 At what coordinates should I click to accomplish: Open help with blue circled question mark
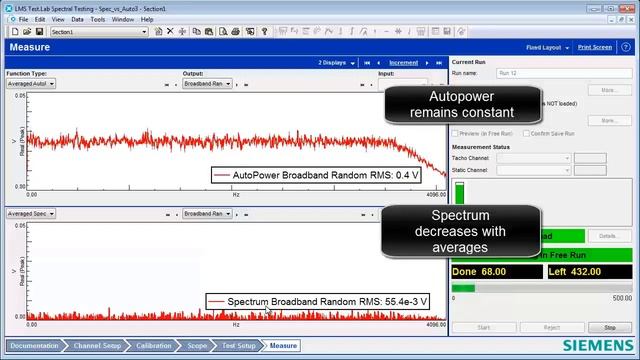pos(626,47)
